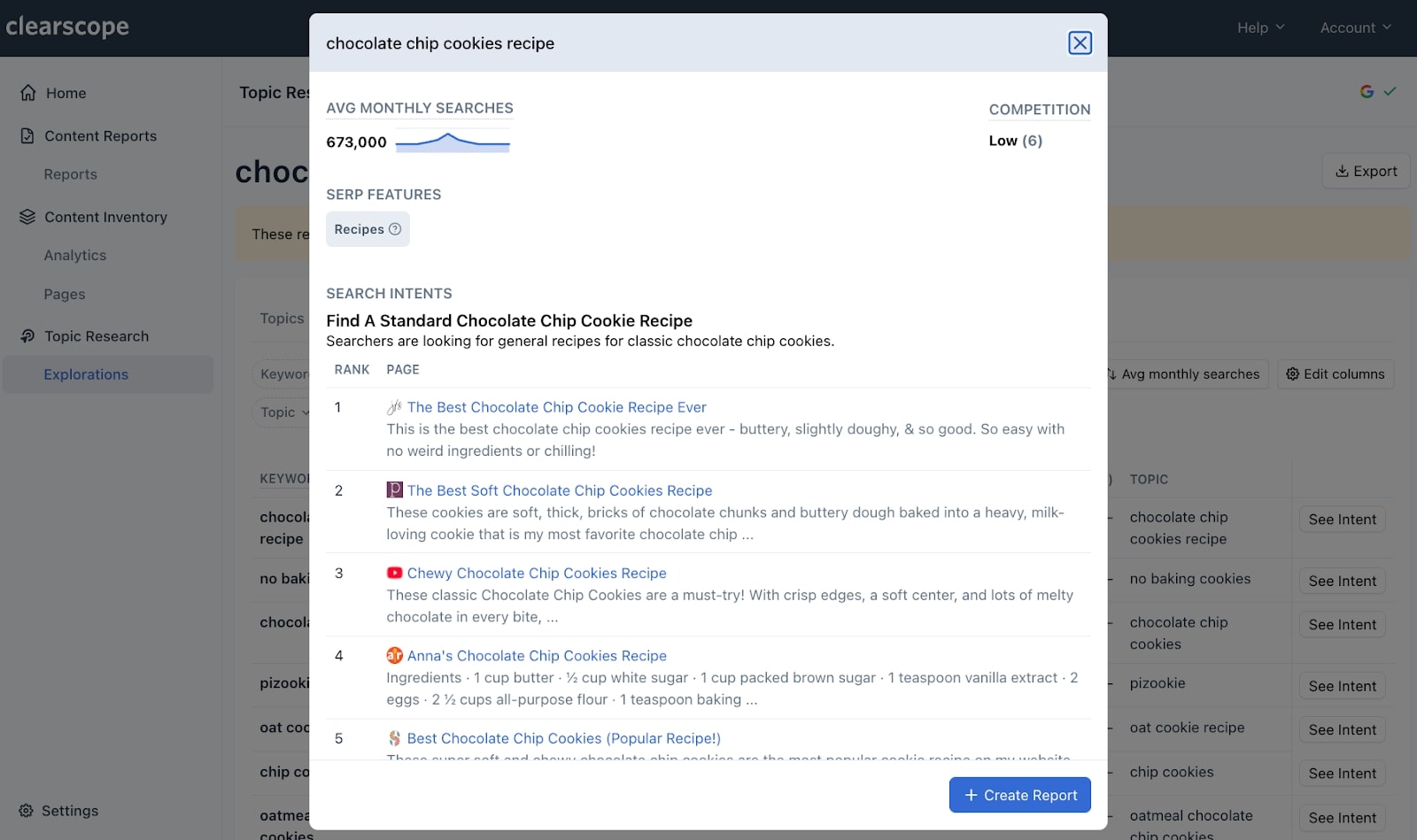Click the Recipes SERP feature tag

click(x=368, y=229)
